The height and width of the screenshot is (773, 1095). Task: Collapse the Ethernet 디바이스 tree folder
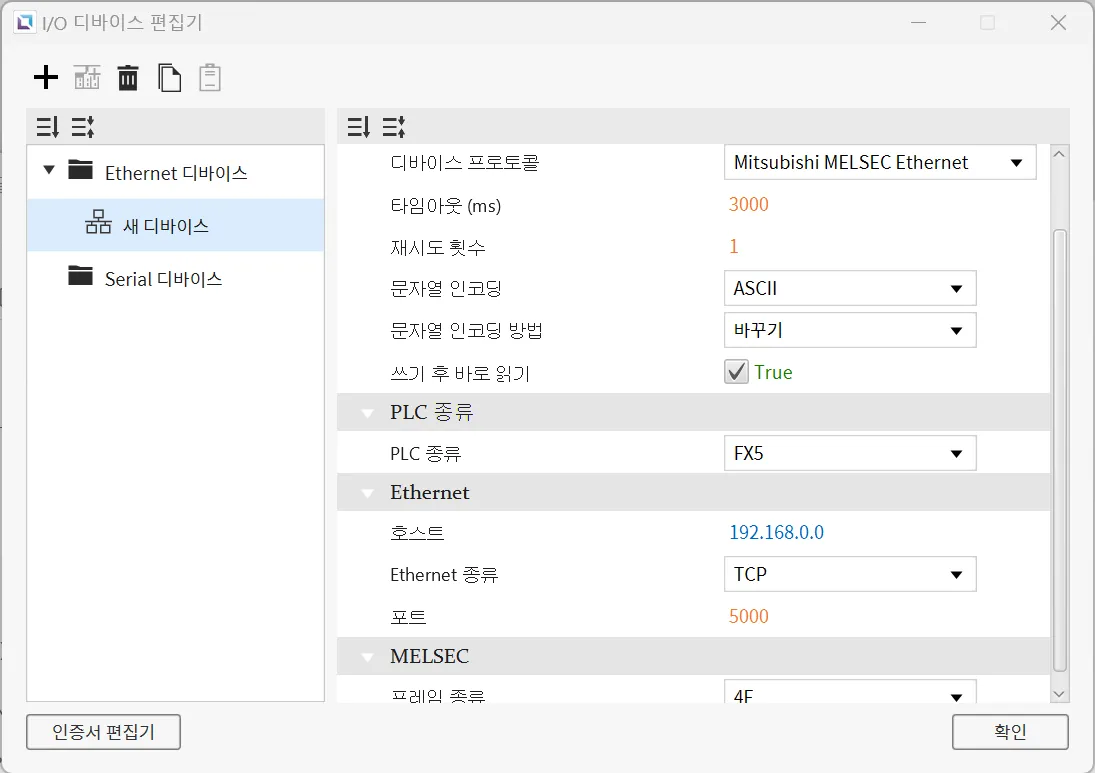pos(49,171)
